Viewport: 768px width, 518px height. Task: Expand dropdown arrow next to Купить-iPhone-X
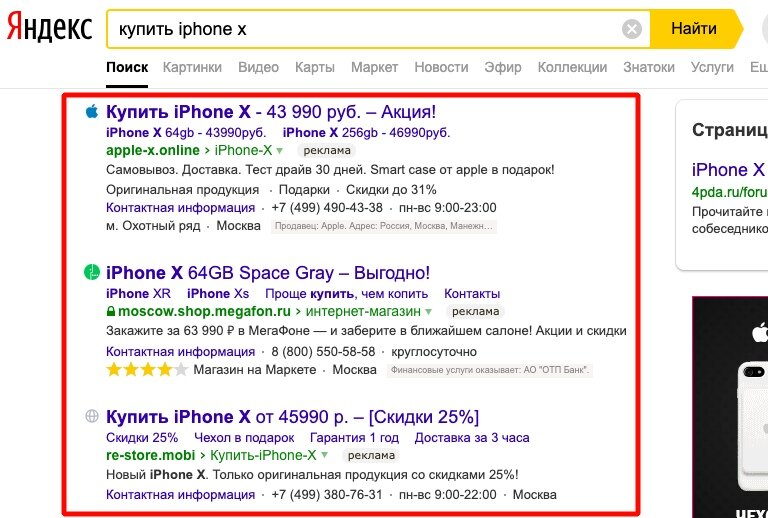coord(324,455)
